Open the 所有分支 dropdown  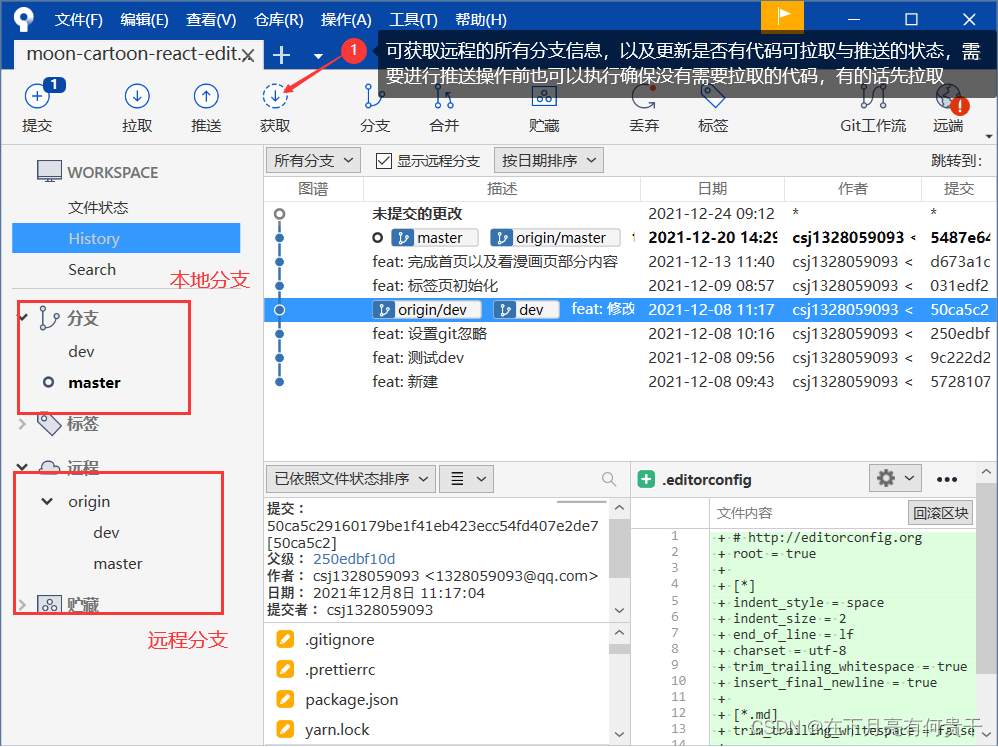313,160
